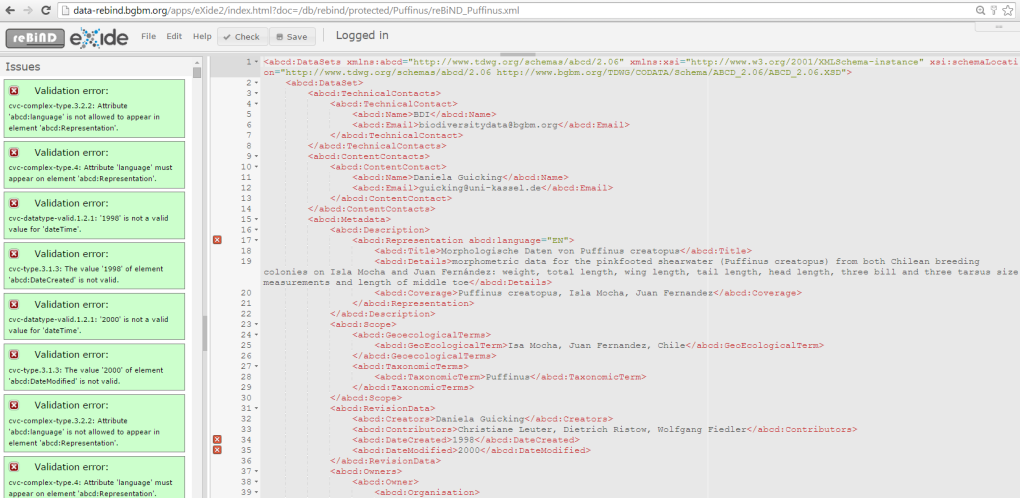1020x498 pixels.
Task: Click the Check button to validate
Action: click(x=242, y=37)
